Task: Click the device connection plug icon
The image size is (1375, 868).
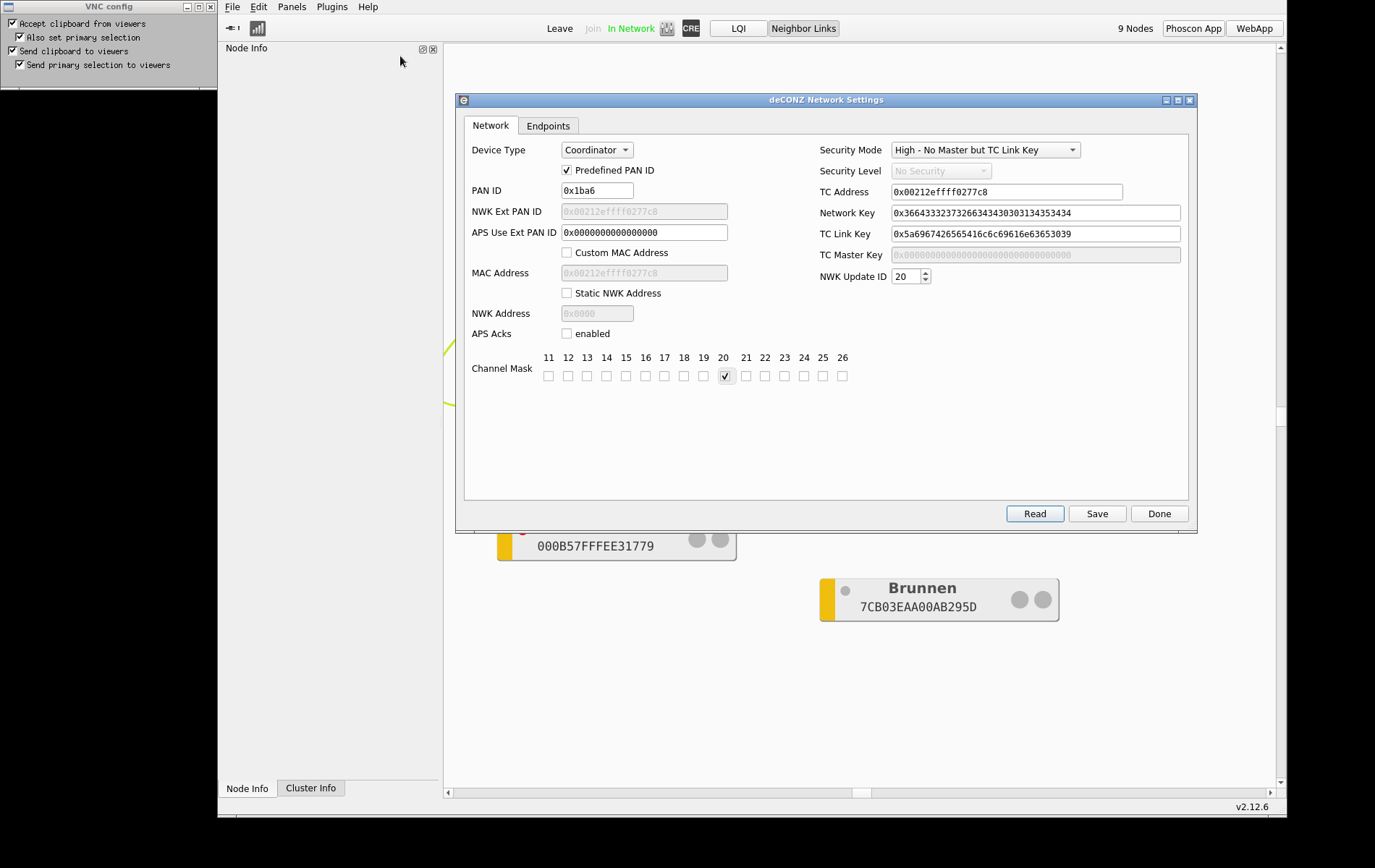Action: [x=233, y=28]
